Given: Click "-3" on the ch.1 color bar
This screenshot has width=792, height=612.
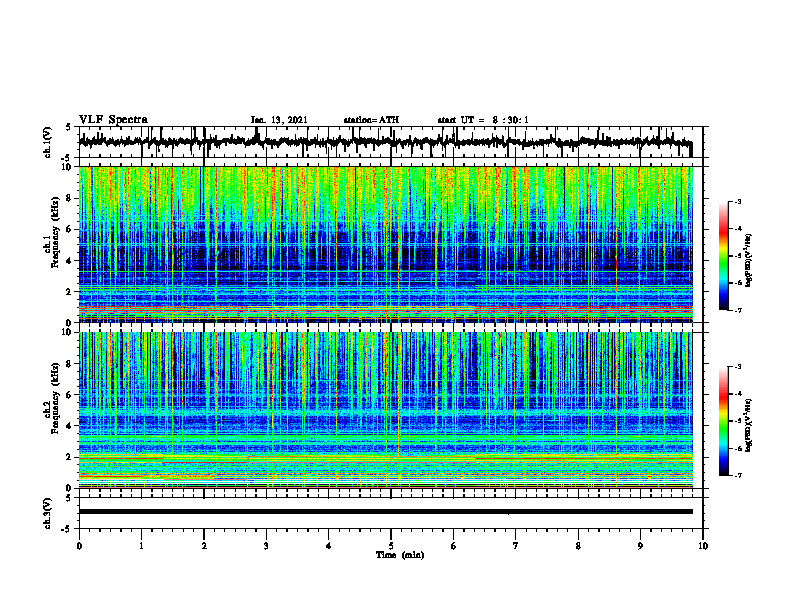Looking at the screenshot, I should point(738,201).
